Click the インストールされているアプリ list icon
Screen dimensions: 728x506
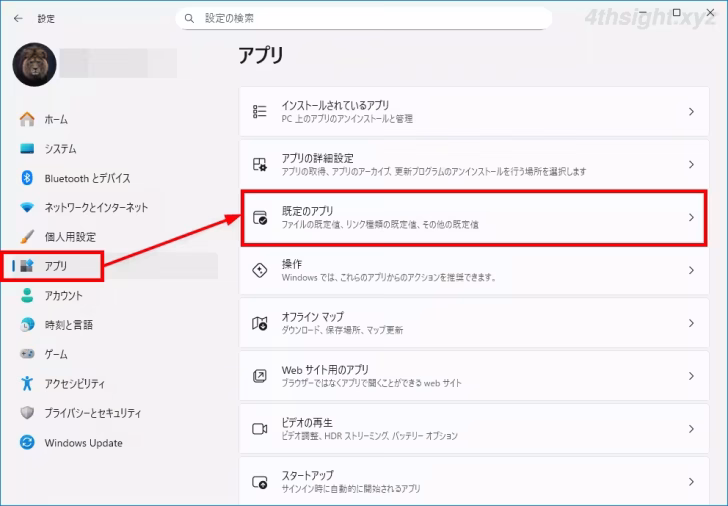coord(260,111)
